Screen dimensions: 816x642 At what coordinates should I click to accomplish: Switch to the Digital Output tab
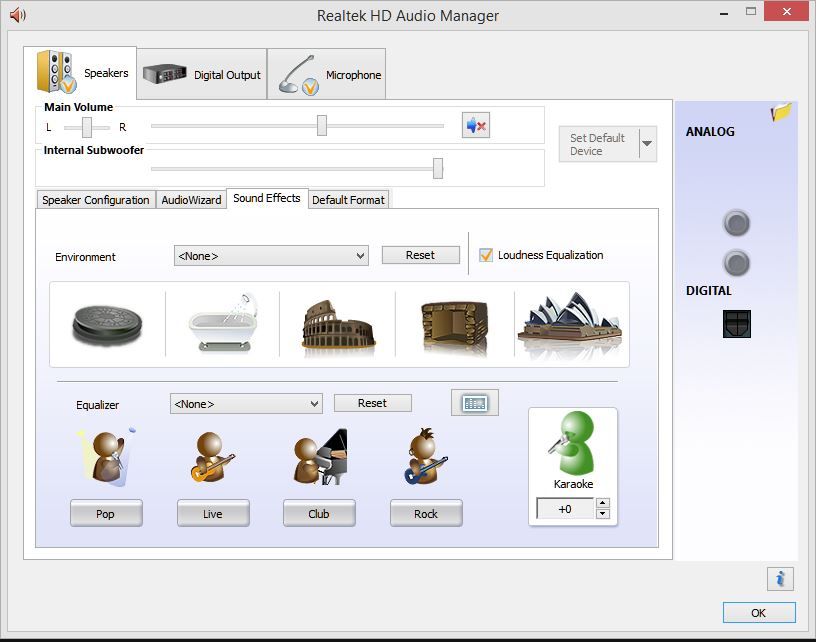(x=202, y=74)
